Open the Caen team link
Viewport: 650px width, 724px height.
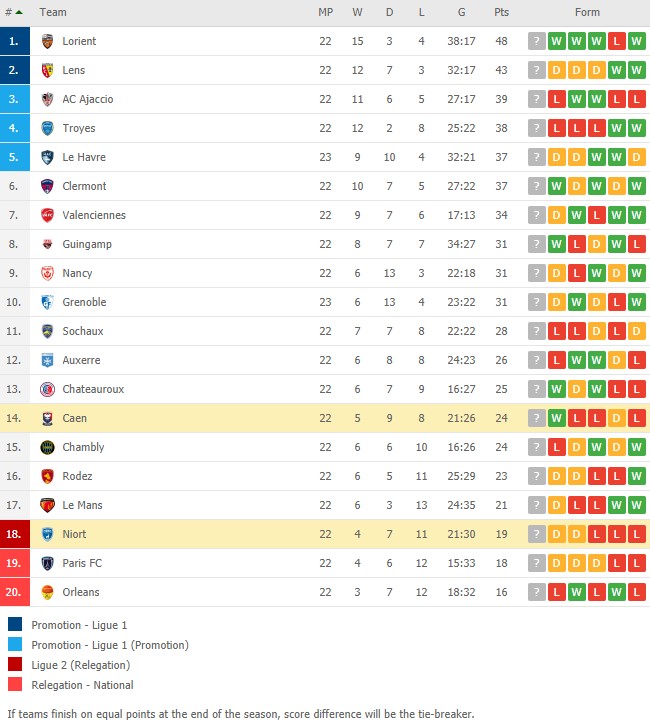click(x=74, y=418)
